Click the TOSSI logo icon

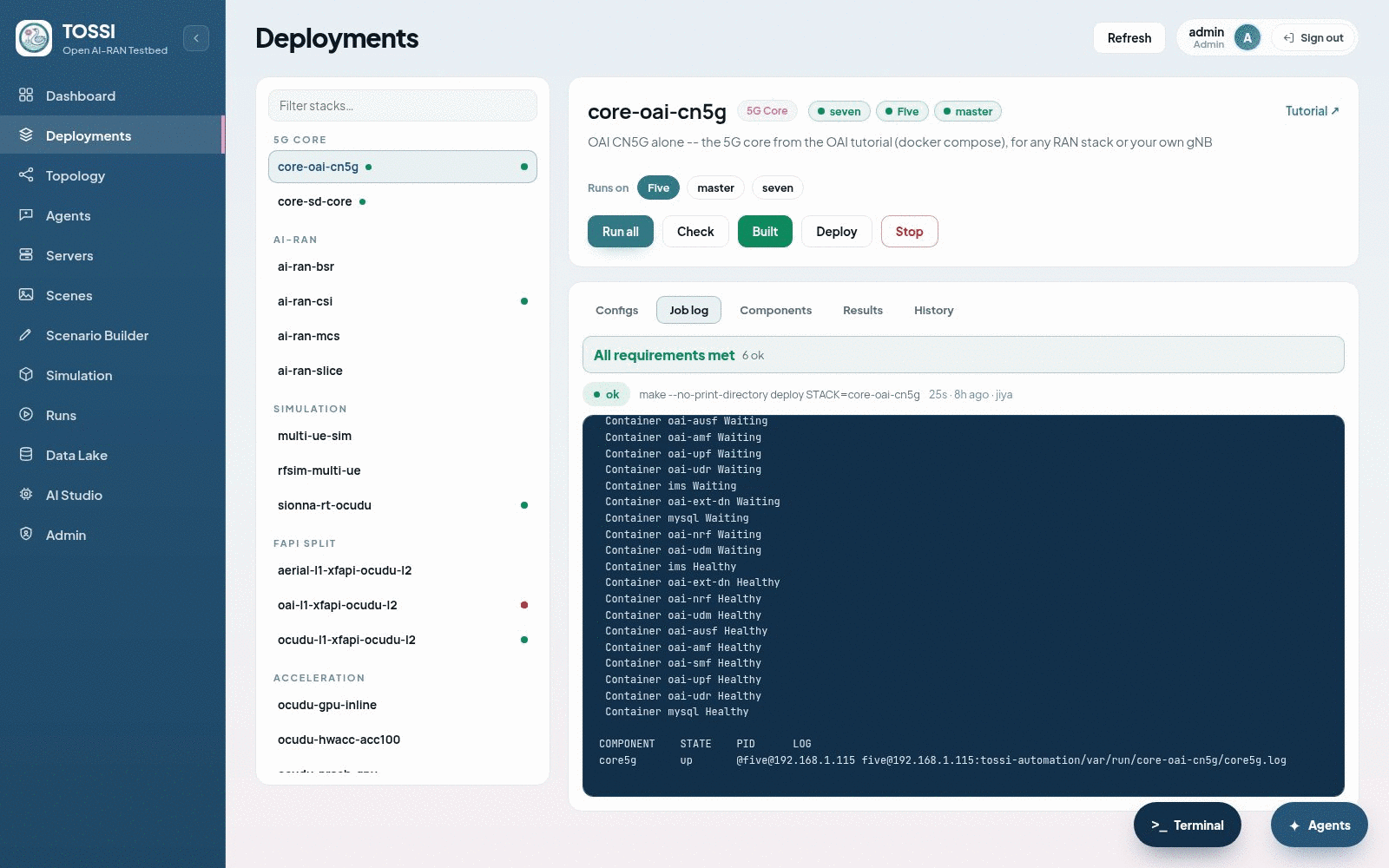[34, 38]
